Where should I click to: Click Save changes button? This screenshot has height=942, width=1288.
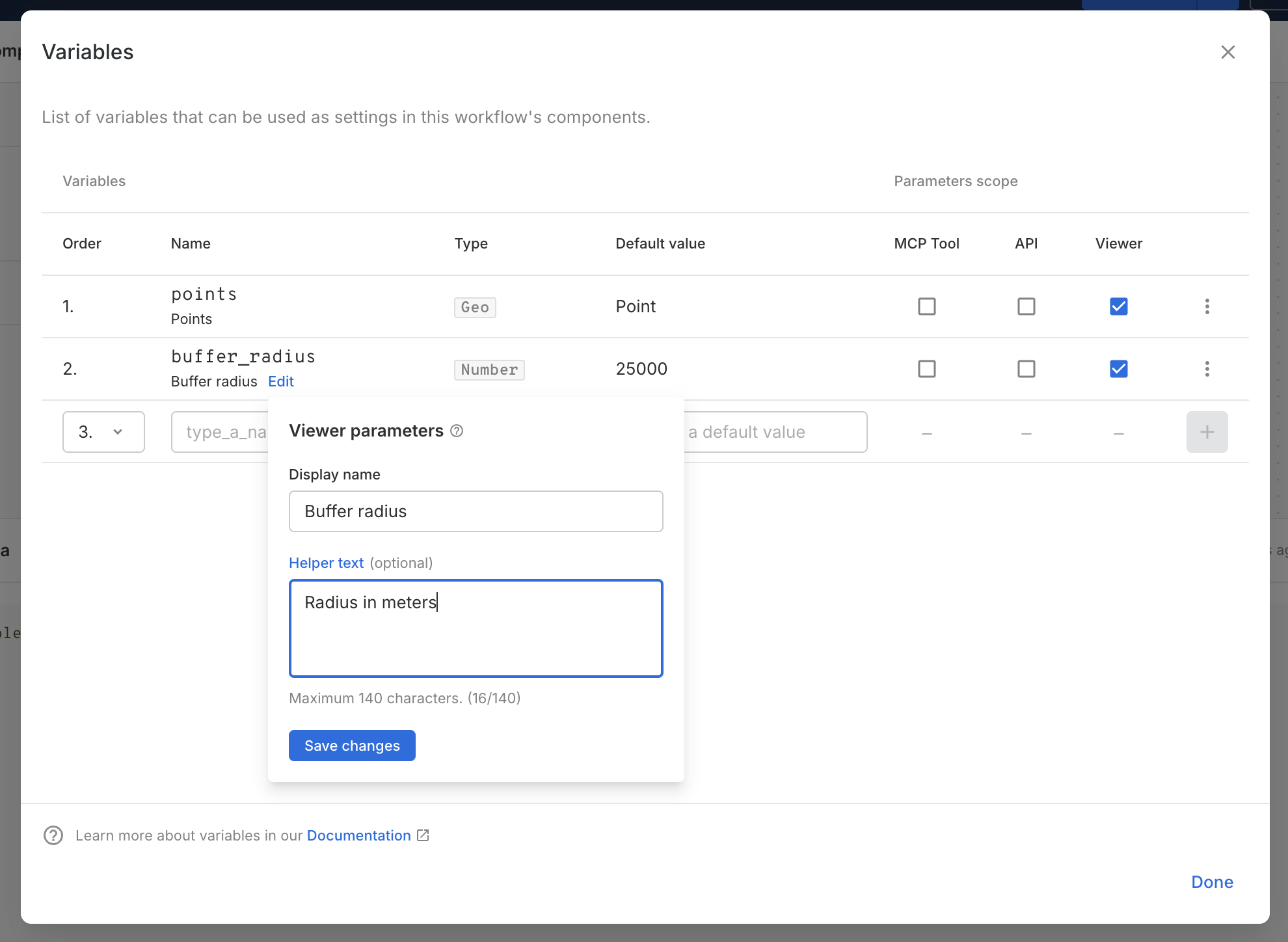[352, 746]
